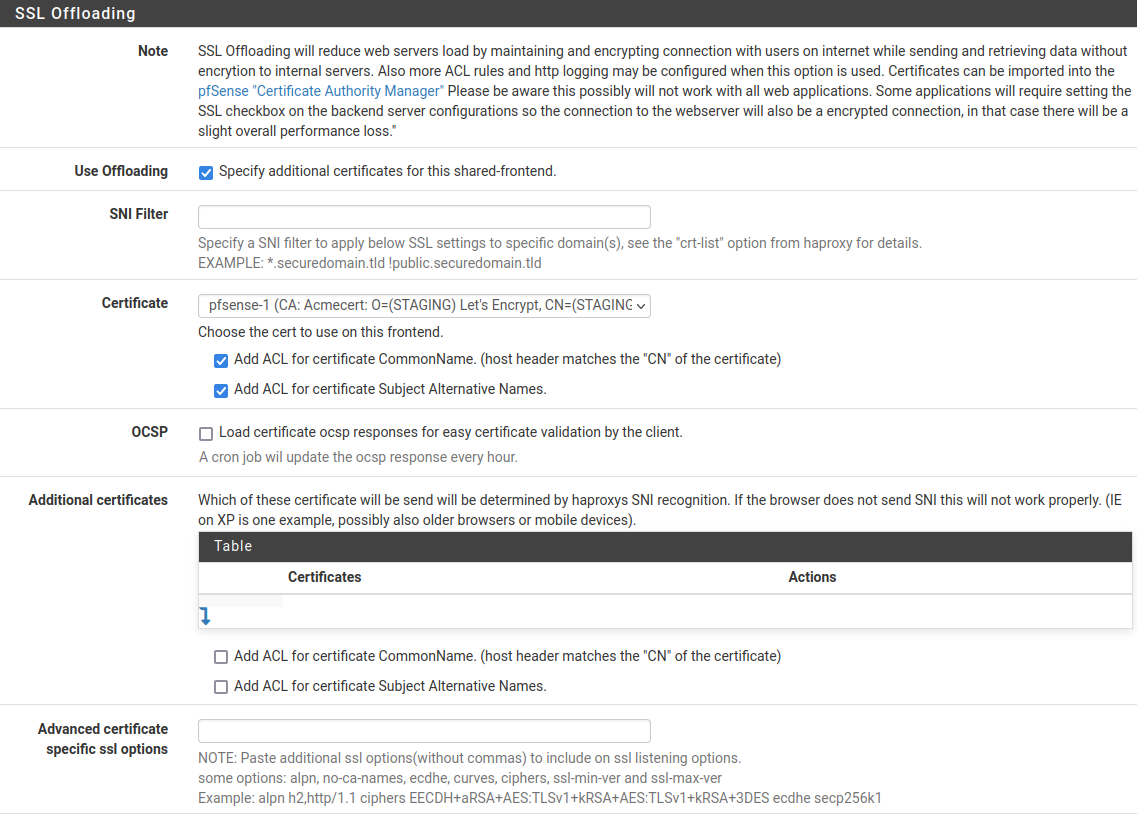Check additional certificates Subject Alternative Names ACL
This screenshot has height=814, width=1137.
pos(221,687)
